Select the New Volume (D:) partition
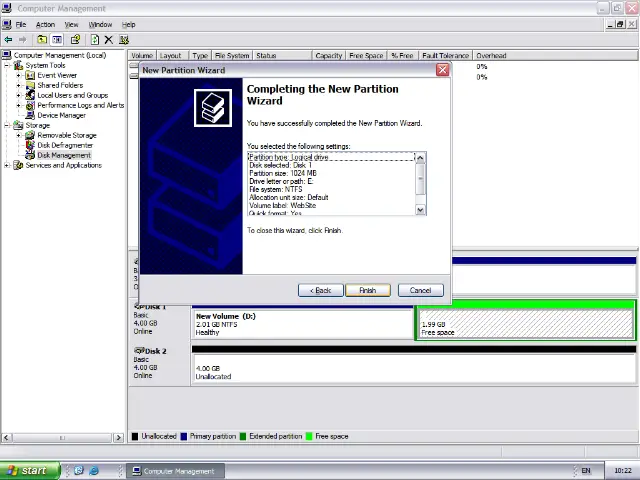 pyautogui.click(x=302, y=322)
